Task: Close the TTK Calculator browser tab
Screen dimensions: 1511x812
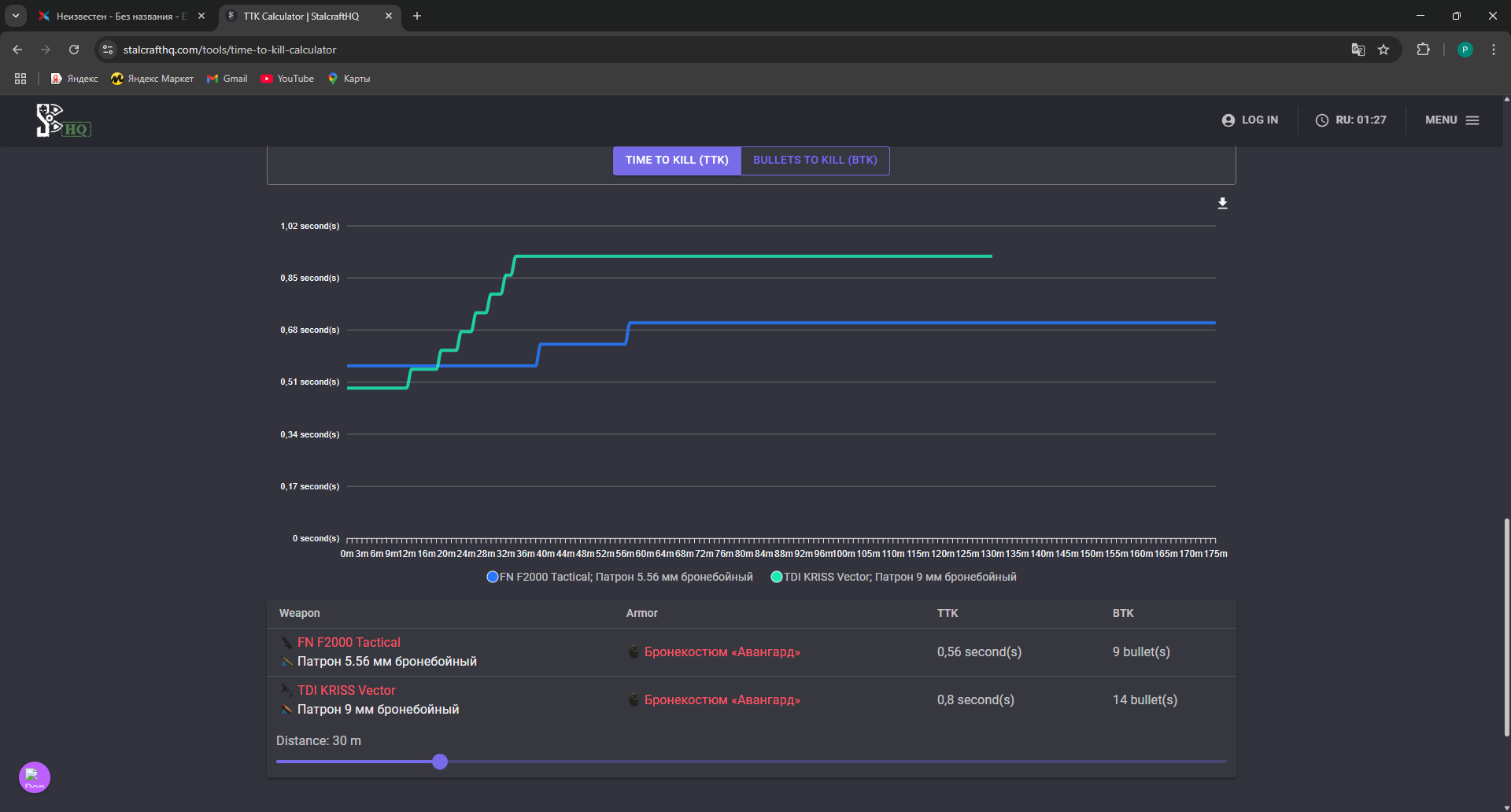Action: [389, 16]
